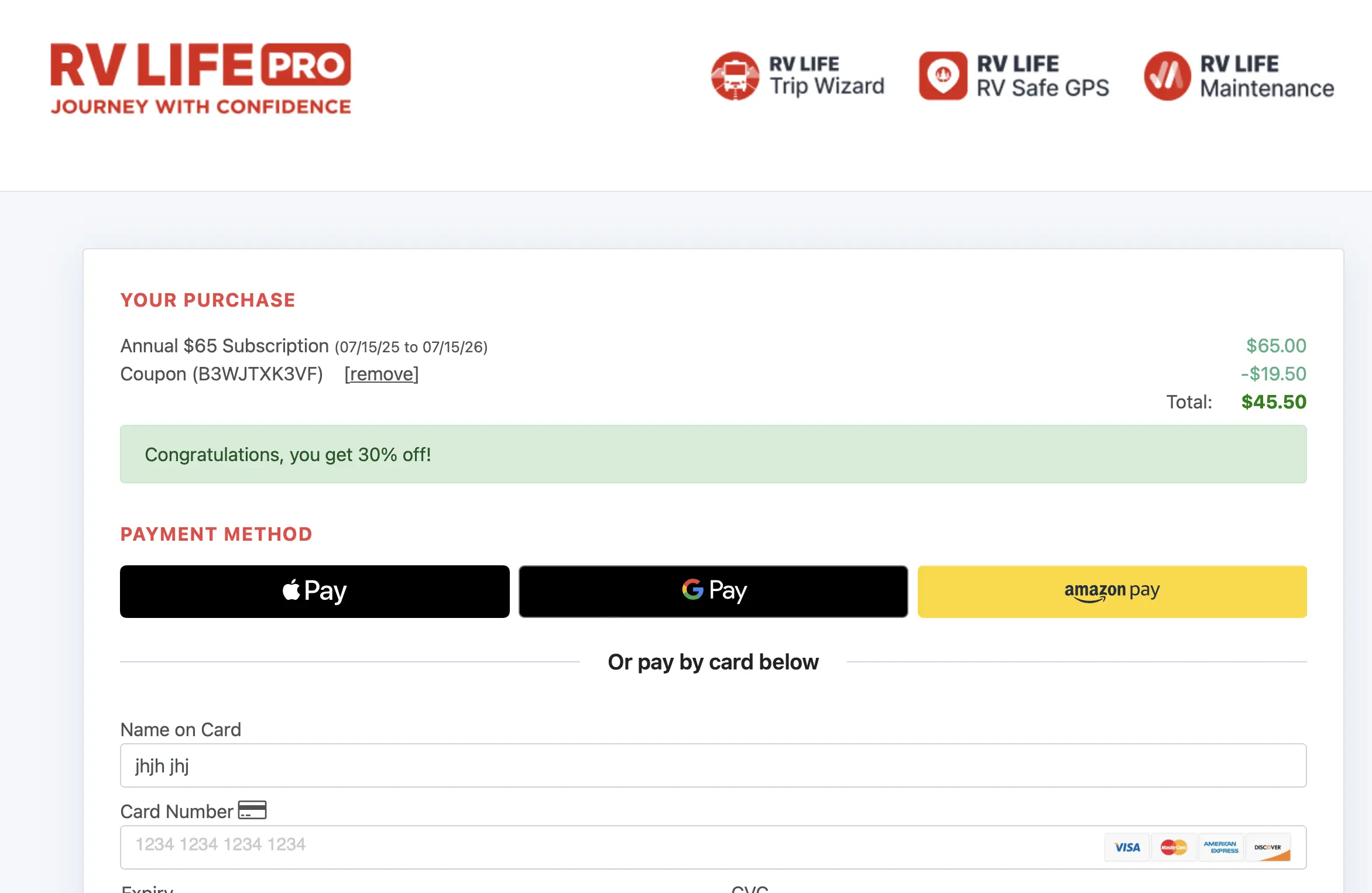Click the 30% off congratulations banner

tap(714, 454)
